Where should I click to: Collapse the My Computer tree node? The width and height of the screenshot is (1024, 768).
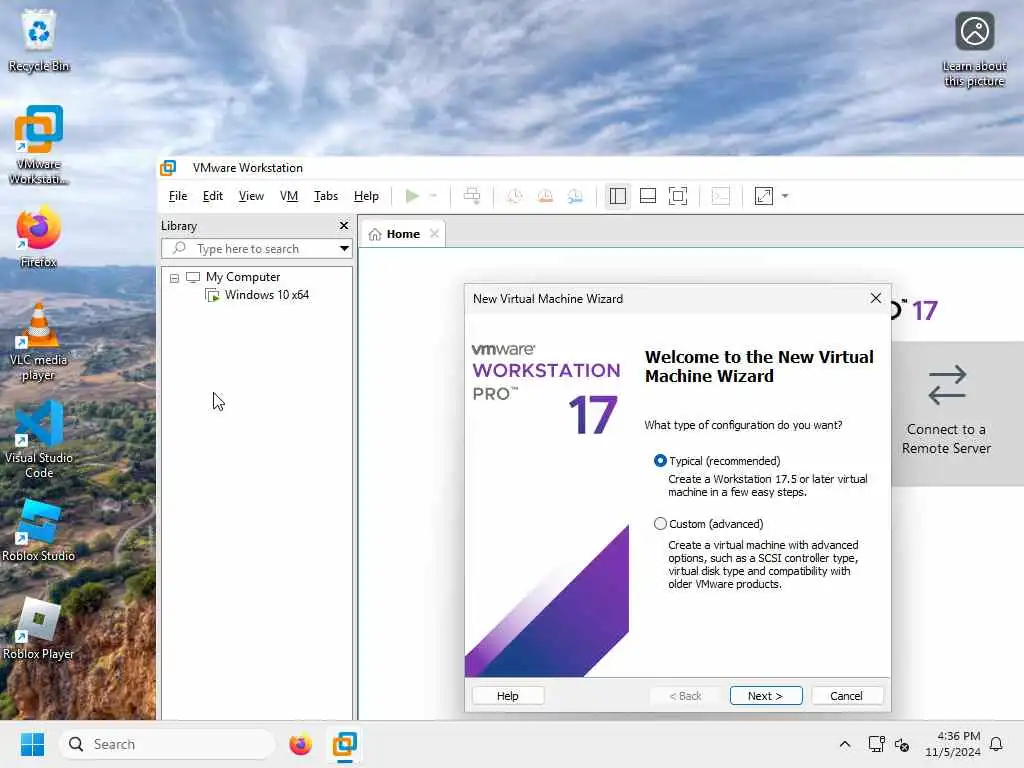pos(174,278)
